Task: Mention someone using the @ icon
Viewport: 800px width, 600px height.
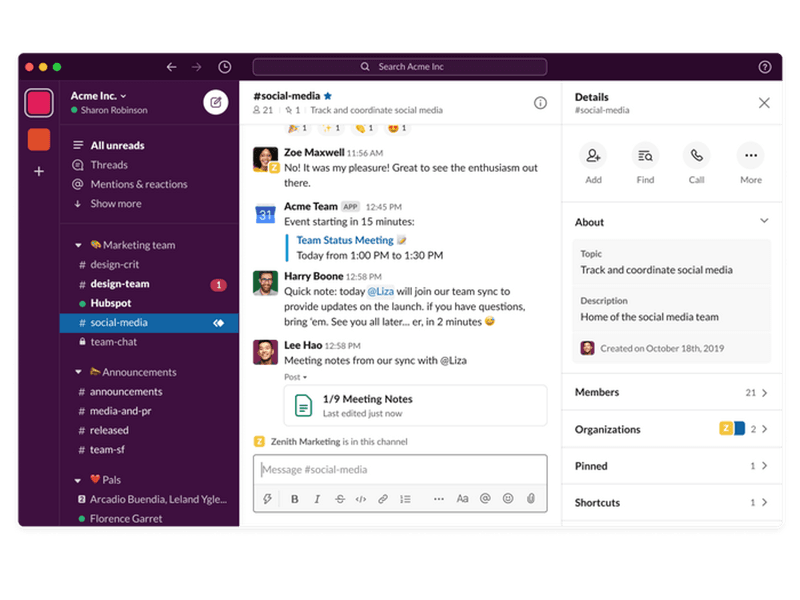Action: coord(484,499)
